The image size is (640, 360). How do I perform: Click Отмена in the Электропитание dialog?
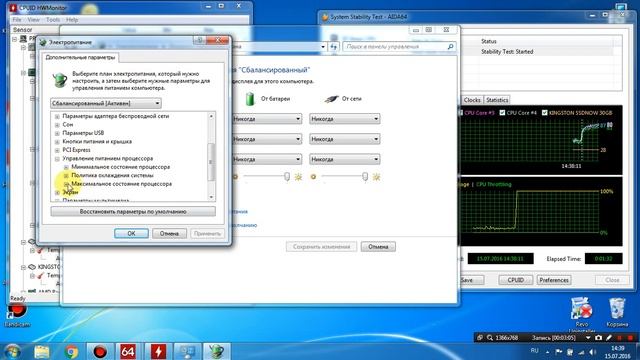coord(169,233)
